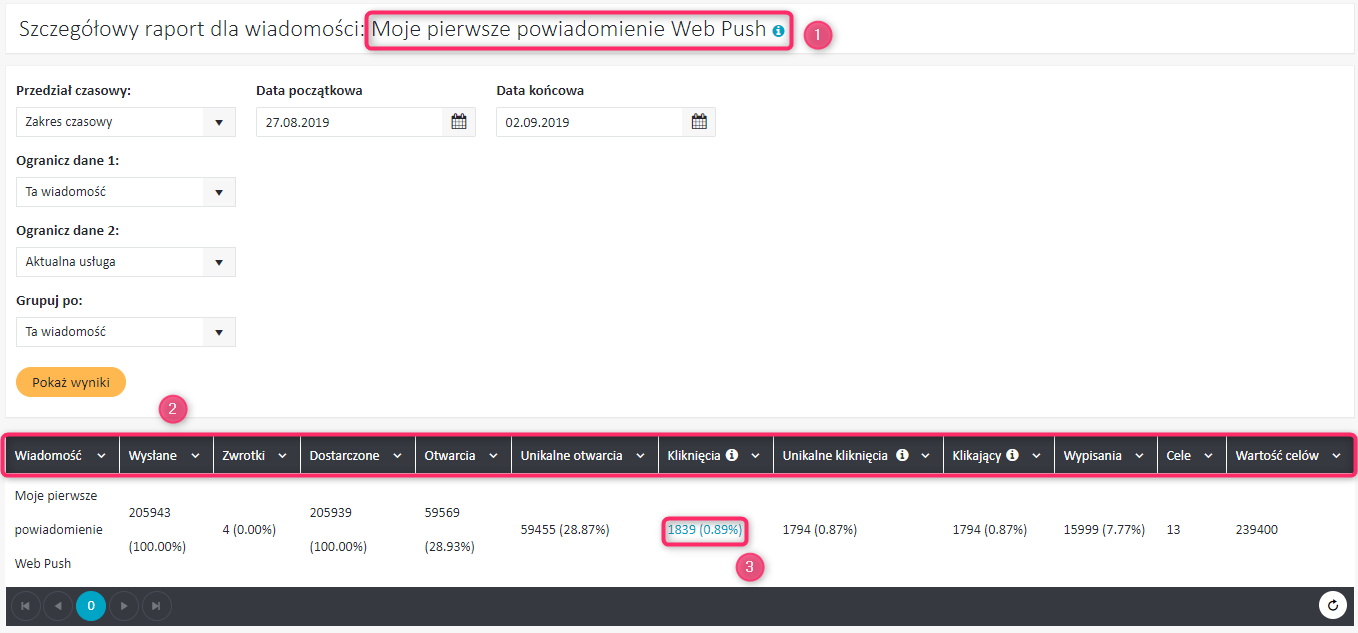Image resolution: width=1358 pixels, height=633 pixels.
Task: Click the Data początkowa date field
Action: (348, 122)
